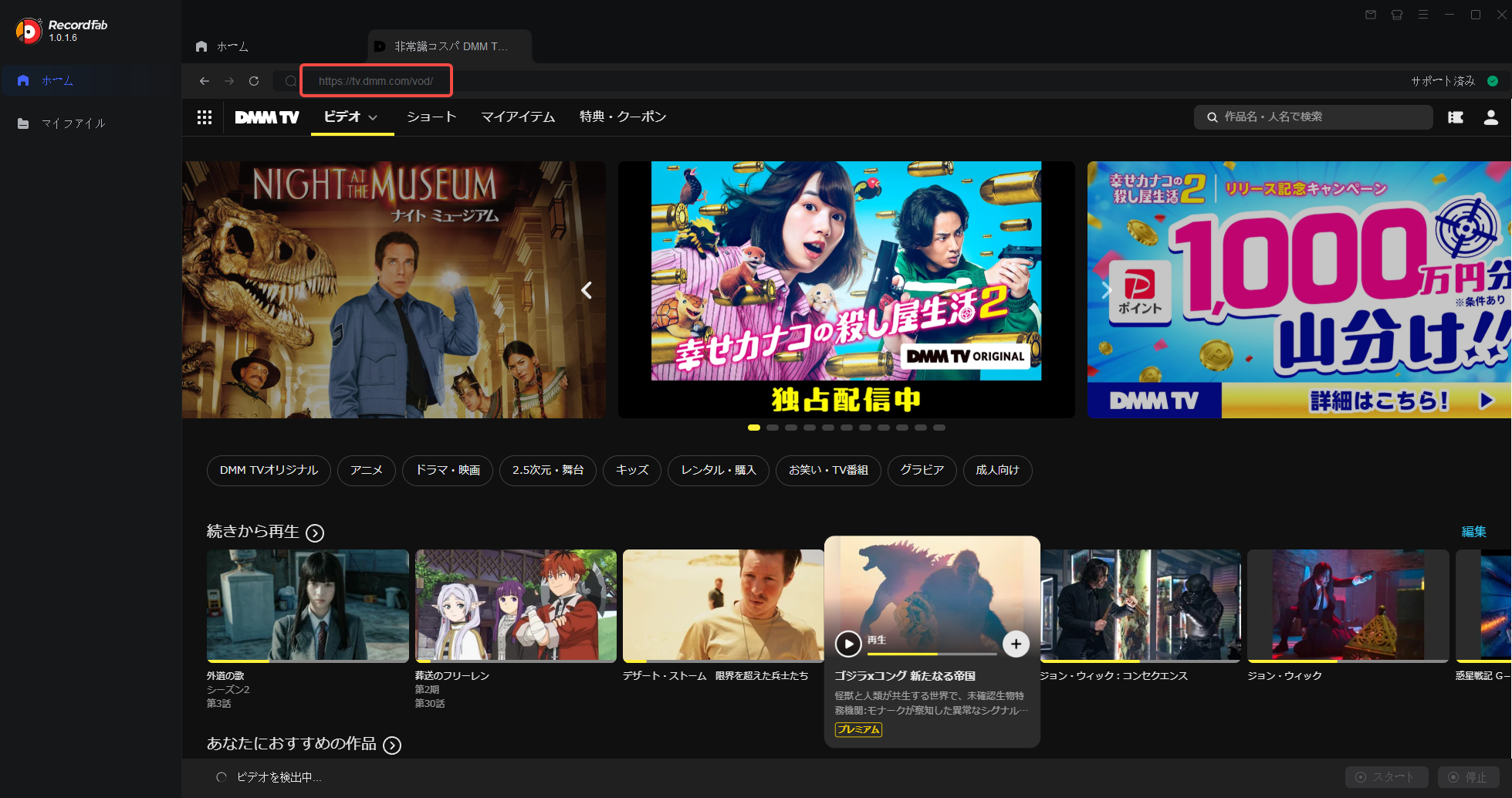Image resolution: width=1512 pixels, height=798 pixels.
Task: Reload the page with refresh icon
Action: point(254,81)
